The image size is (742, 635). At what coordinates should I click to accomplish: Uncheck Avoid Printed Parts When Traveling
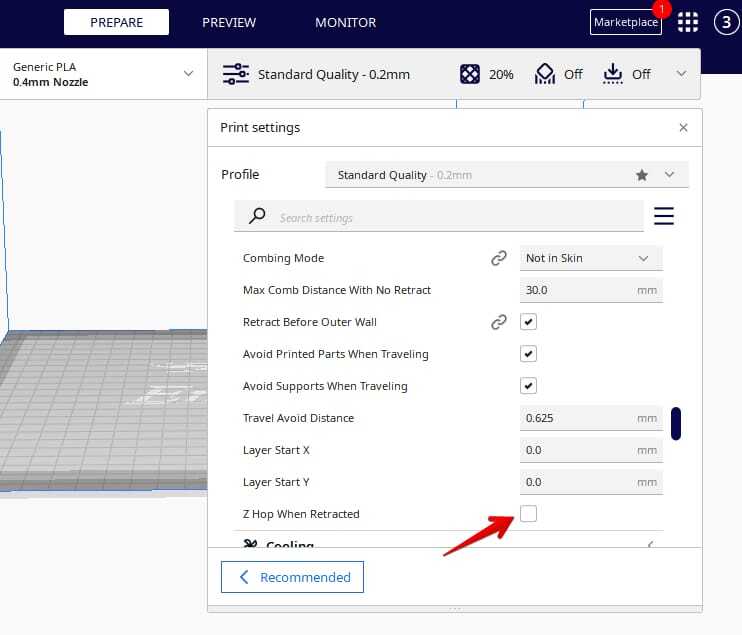(529, 354)
